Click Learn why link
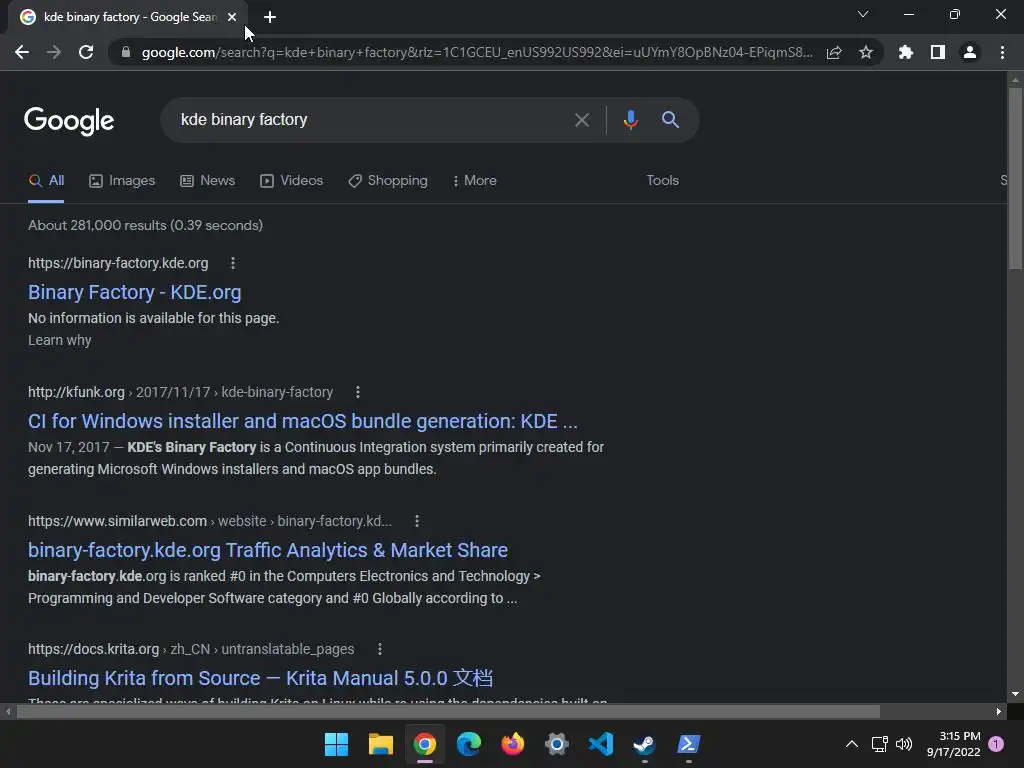Viewport: 1024px width, 768px height. [x=59, y=340]
